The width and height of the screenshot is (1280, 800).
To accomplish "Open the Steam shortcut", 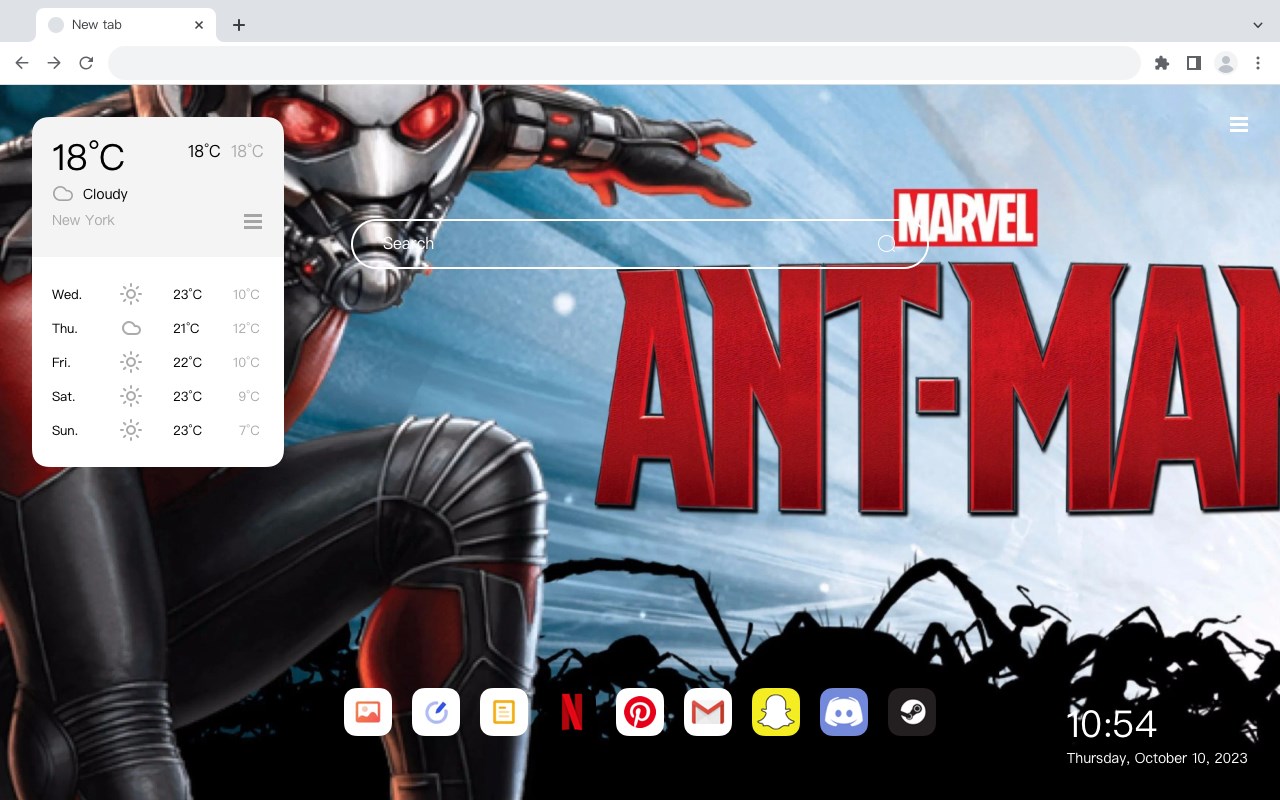I will point(912,712).
